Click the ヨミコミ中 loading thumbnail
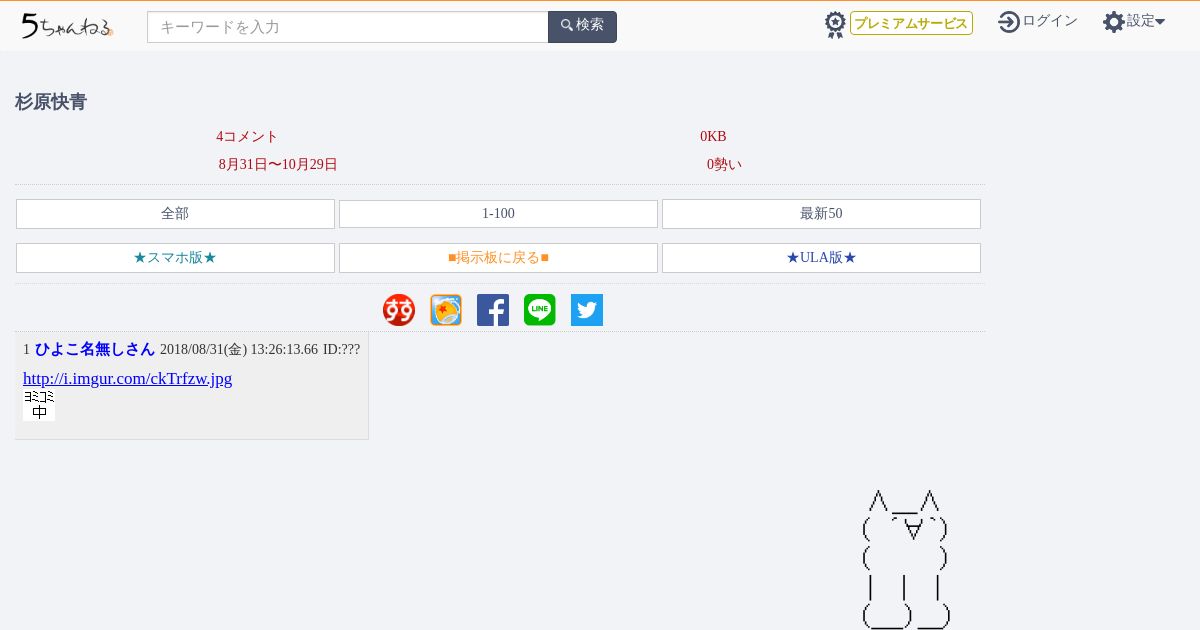The width and height of the screenshot is (1200, 630). click(39, 405)
